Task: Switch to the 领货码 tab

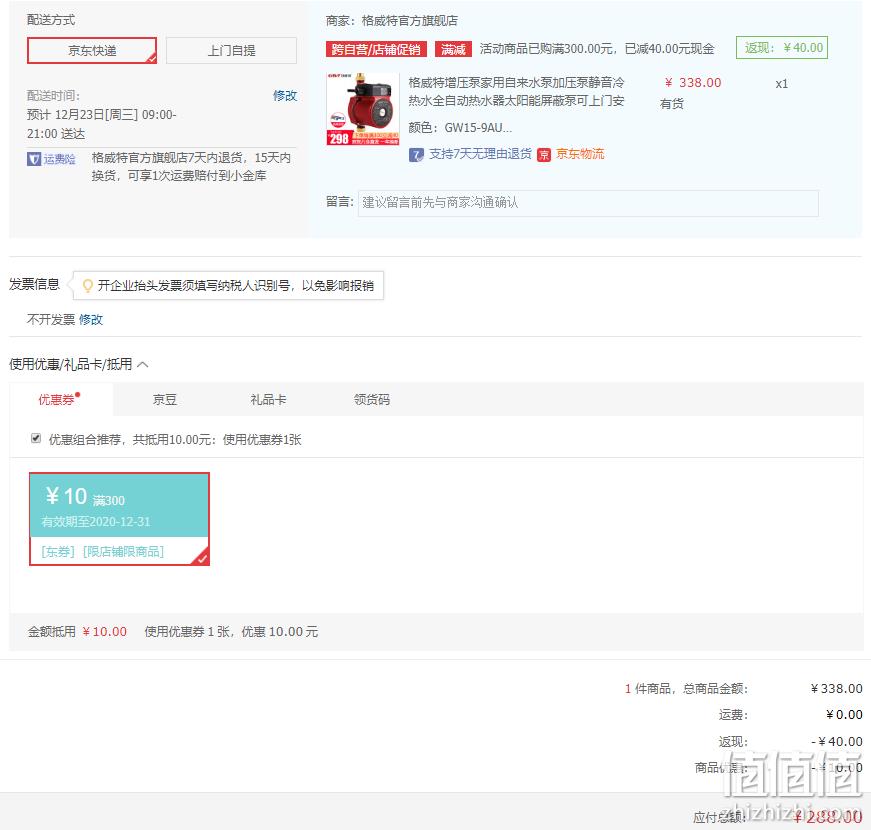Action: (x=372, y=399)
